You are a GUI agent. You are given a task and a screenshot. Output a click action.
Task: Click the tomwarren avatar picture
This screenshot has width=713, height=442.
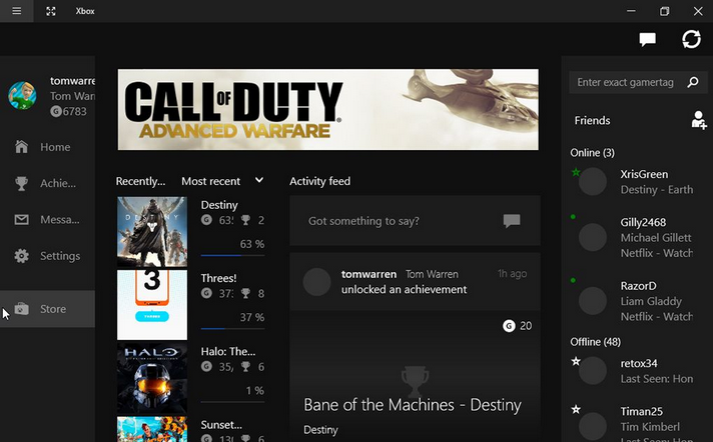(22, 95)
